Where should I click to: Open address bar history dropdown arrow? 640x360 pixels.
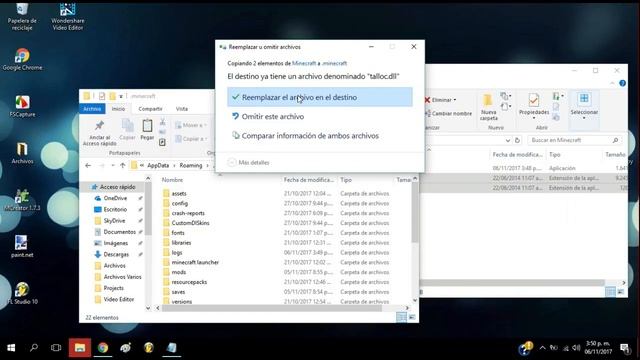tap(507, 140)
